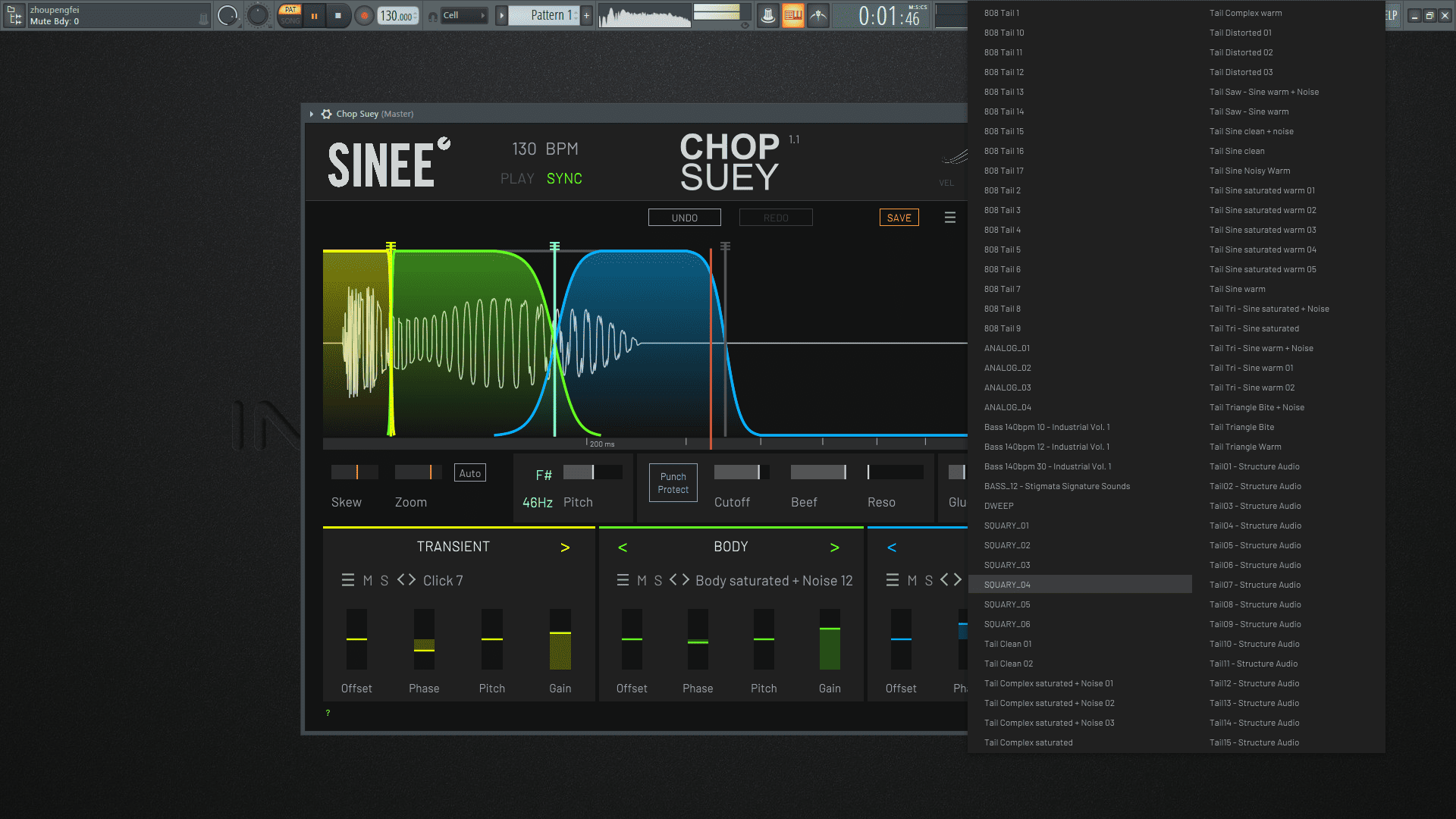This screenshot has height=819, width=1456.
Task: Click the orange SAVE button
Action: [x=899, y=218]
